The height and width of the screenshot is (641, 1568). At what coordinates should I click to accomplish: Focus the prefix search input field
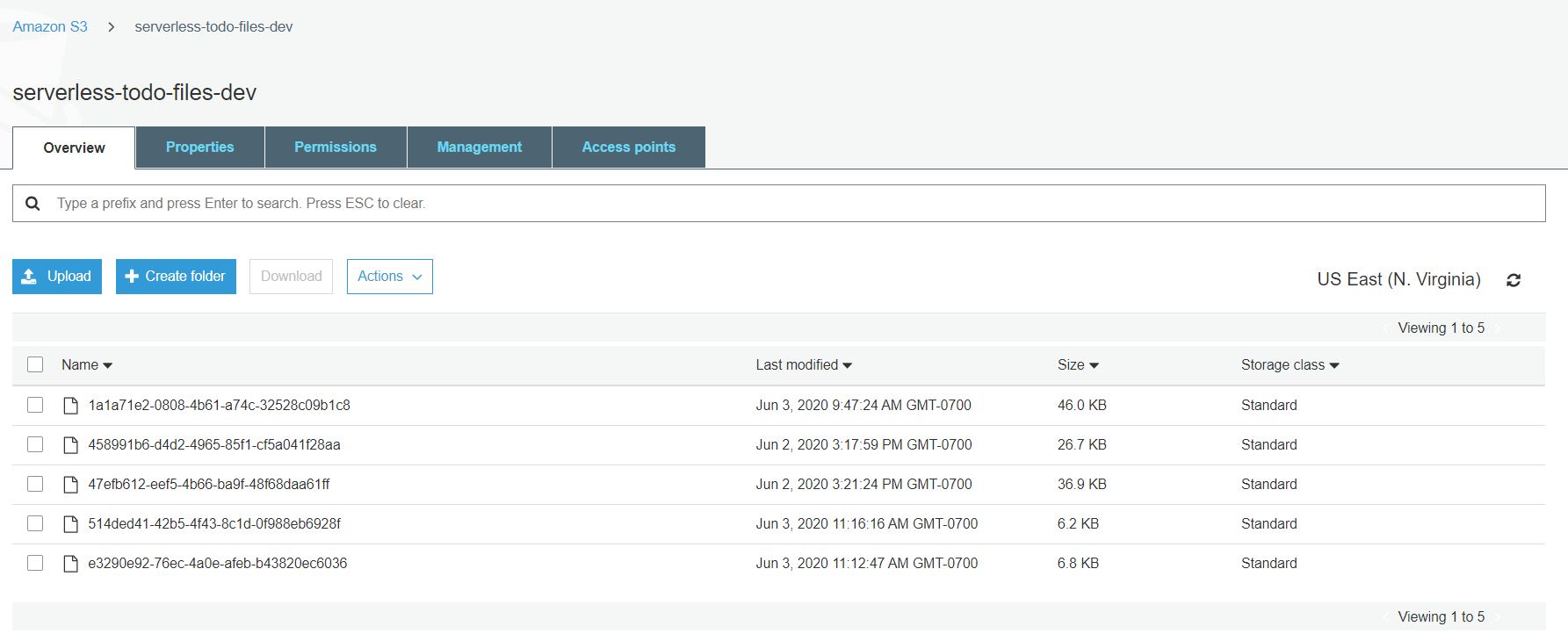coord(779,203)
